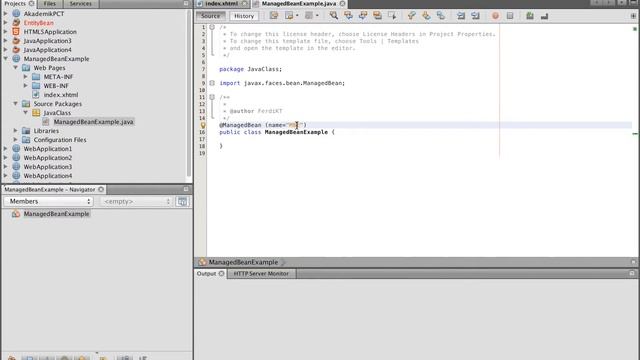Viewport: 640px width, 360px height.
Task: Open the Back navigation history dropdown arrow
Action: [297, 16]
